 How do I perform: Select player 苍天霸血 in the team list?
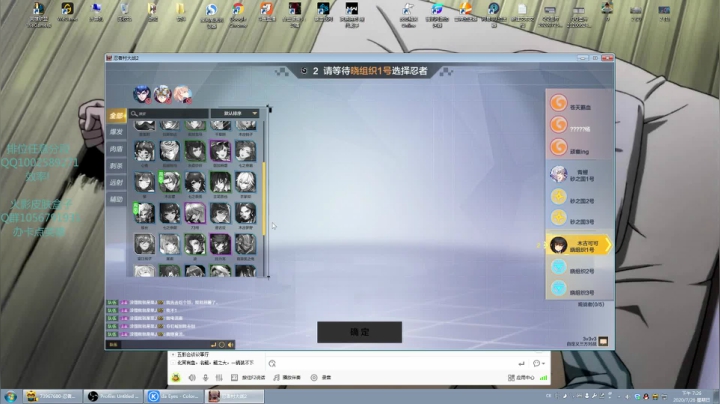(579, 103)
